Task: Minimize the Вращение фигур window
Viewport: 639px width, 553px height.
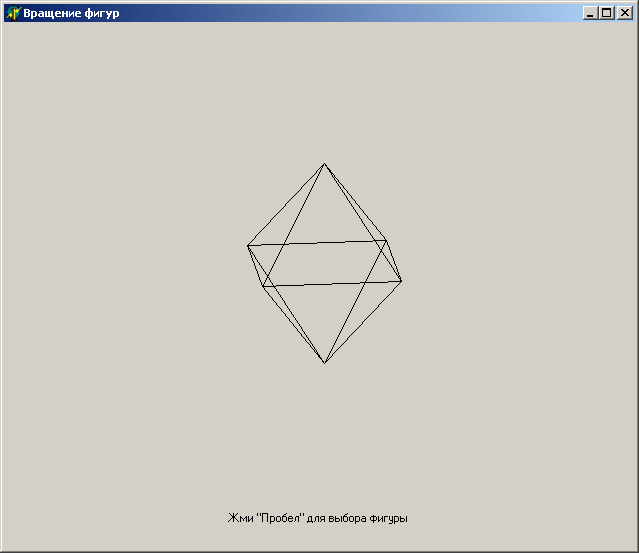Action: tap(590, 13)
